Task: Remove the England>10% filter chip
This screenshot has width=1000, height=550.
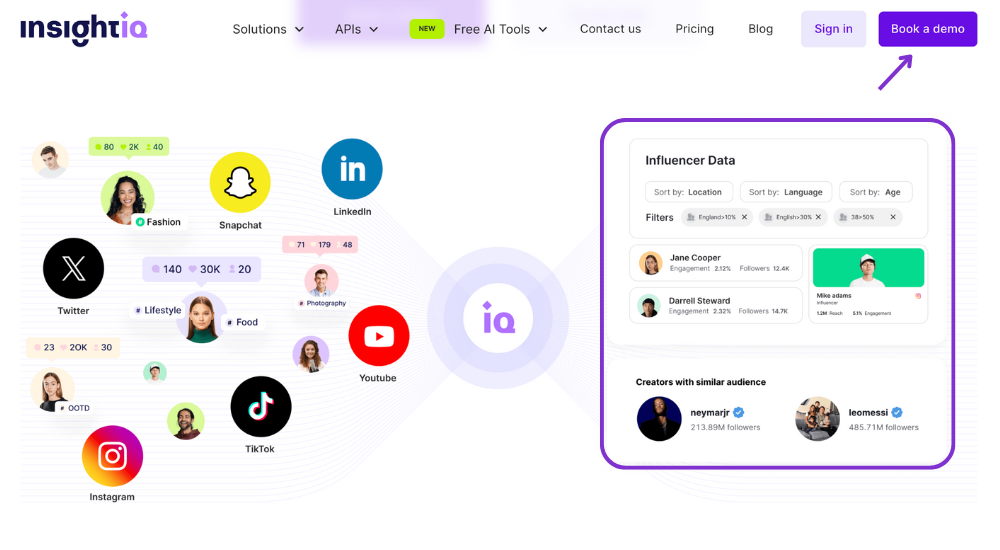Action: pos(744,217)
